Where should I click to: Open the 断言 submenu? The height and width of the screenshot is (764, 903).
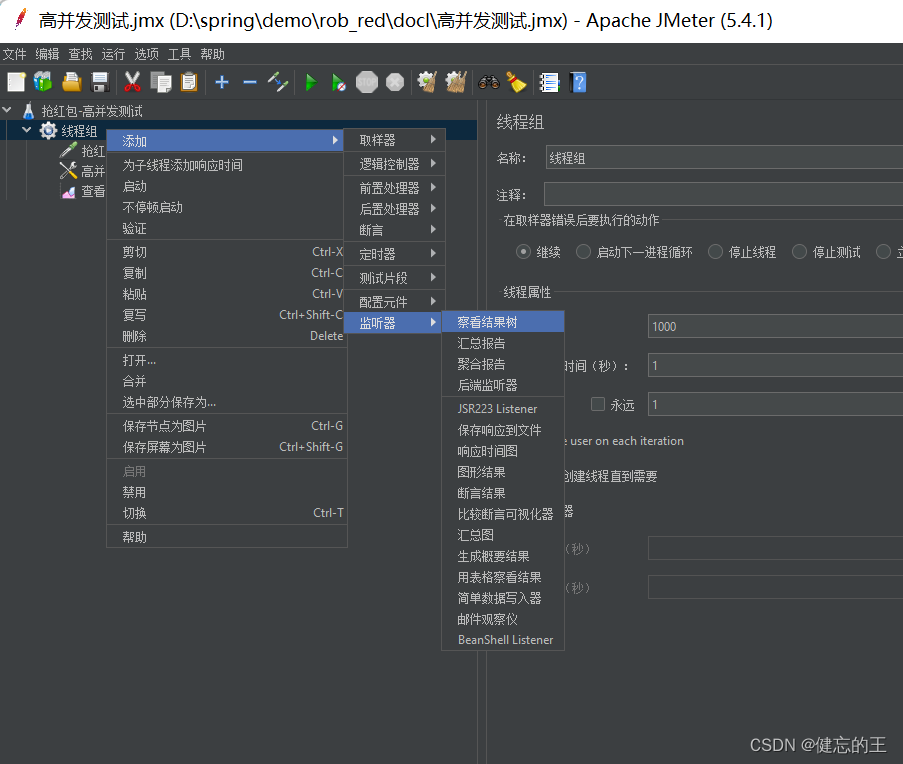point(394,230)
